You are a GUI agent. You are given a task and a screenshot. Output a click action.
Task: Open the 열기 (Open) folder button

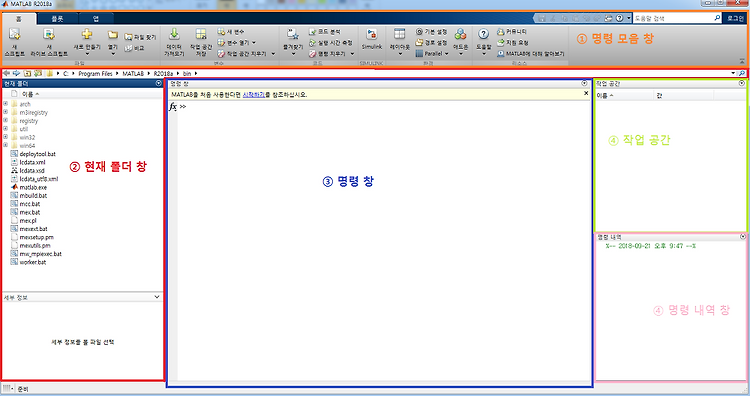(113, 42)
